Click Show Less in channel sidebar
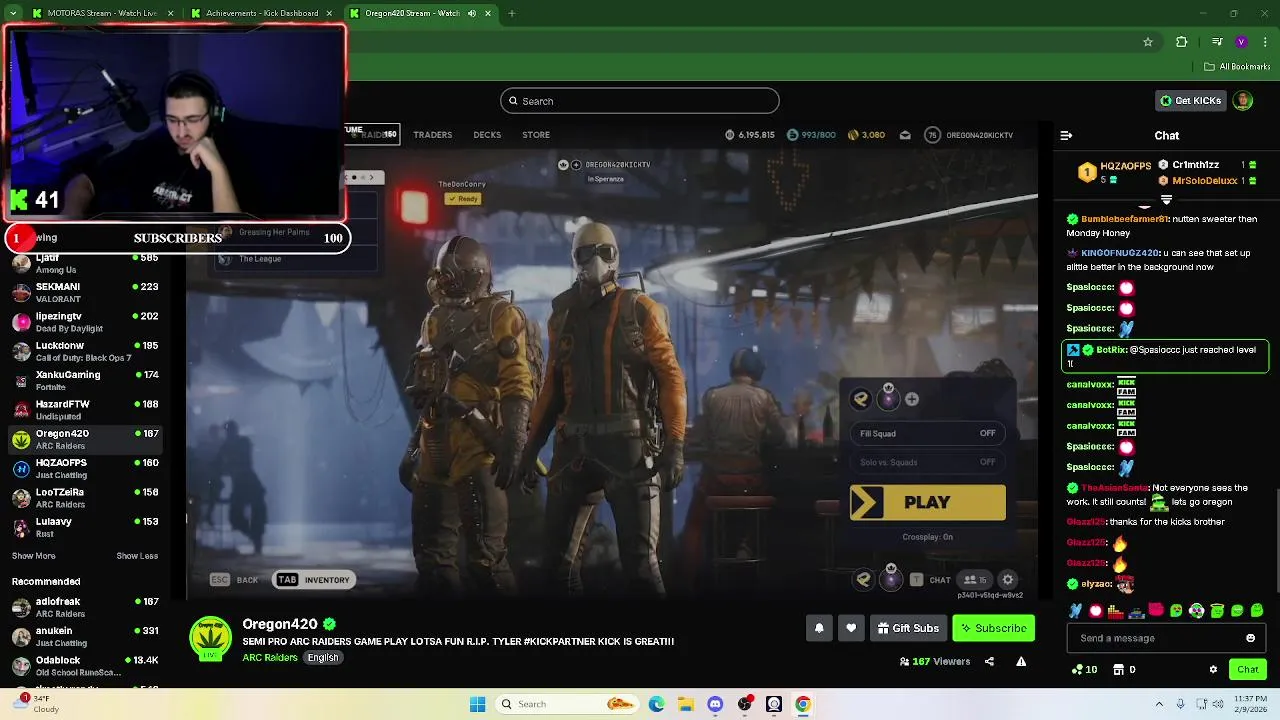The height and width of the screenshot is (720, 1280). coord(137,556)
